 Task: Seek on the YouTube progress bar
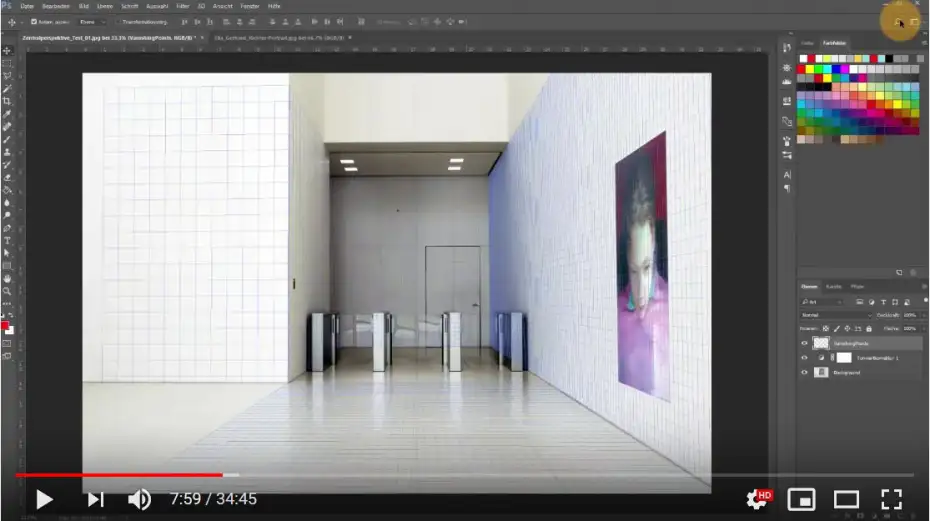point(464,475)
